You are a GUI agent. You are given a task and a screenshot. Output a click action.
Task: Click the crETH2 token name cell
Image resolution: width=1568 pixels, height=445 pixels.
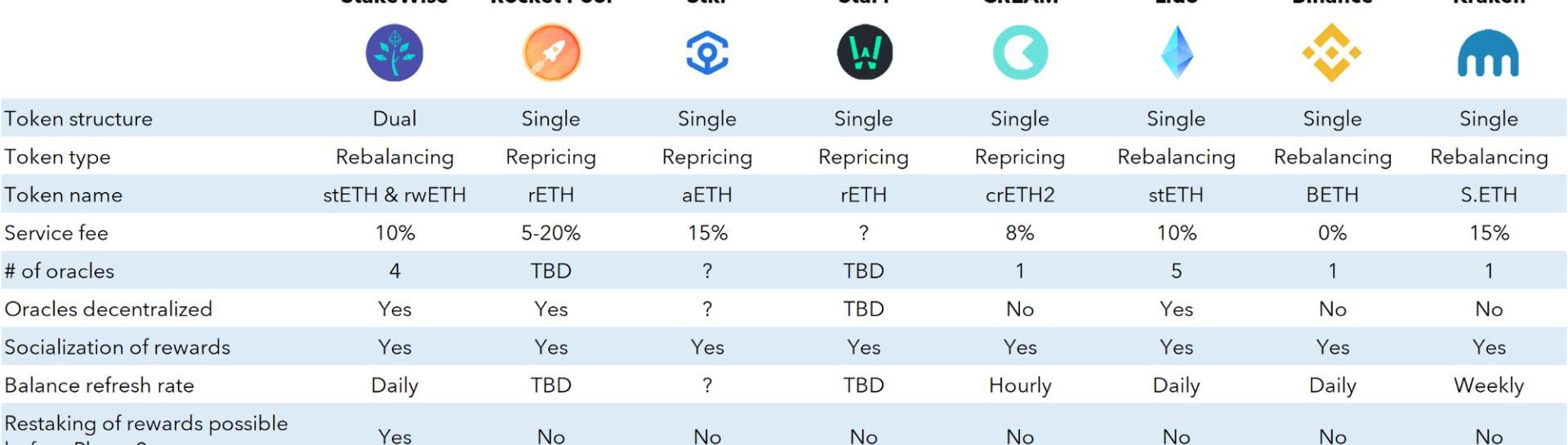pos(1020,195)
